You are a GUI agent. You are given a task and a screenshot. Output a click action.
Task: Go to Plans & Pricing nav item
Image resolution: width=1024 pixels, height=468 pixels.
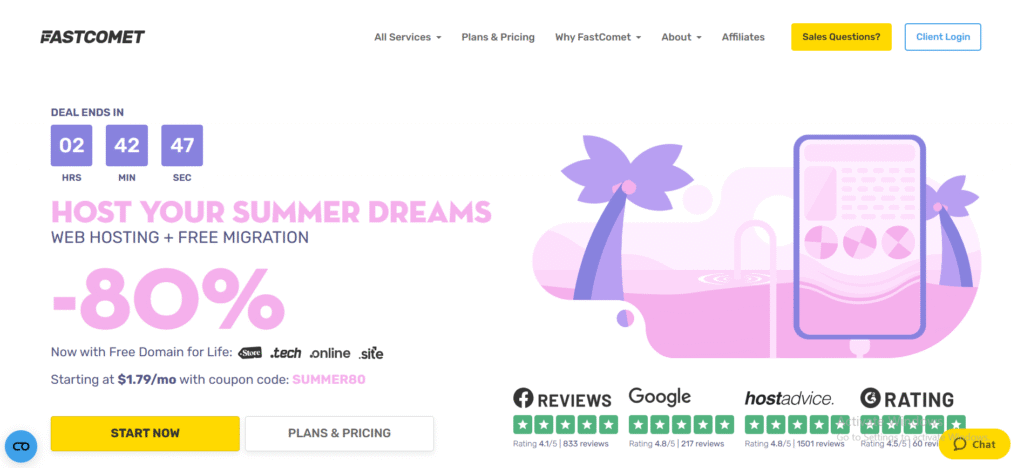pos(498,37)
